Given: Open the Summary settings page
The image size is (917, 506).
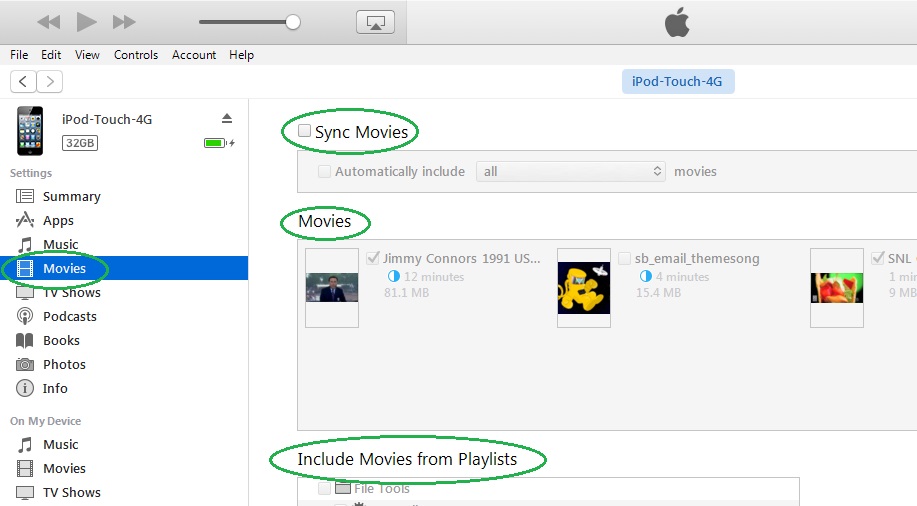Looking at the screenshot, I should pyautogui.click(x=71, y=197).
